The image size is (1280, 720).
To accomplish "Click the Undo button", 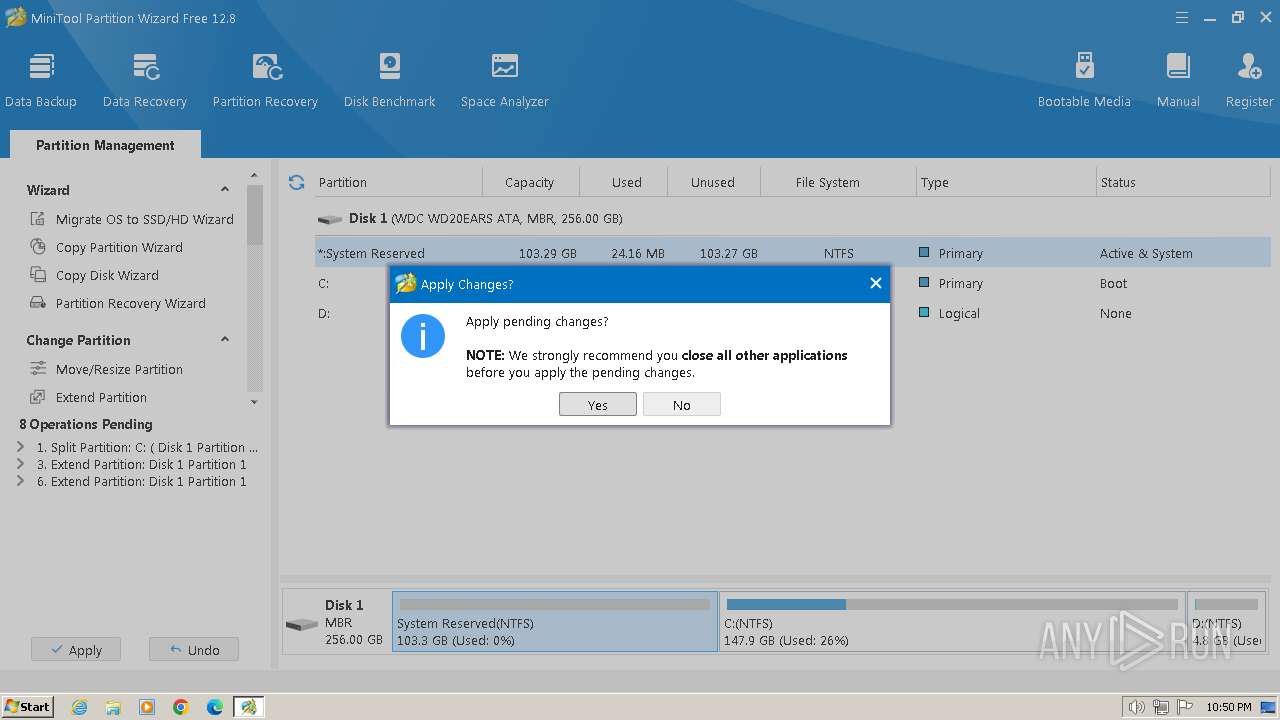I will click(194, 650).
